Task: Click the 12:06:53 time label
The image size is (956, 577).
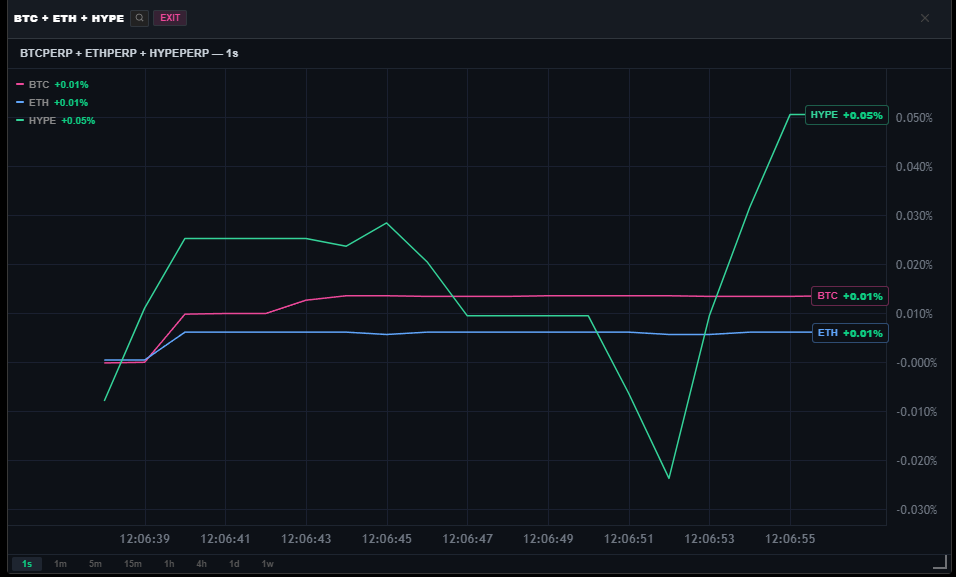Action: pyautogui.click(x=709, y=539)
